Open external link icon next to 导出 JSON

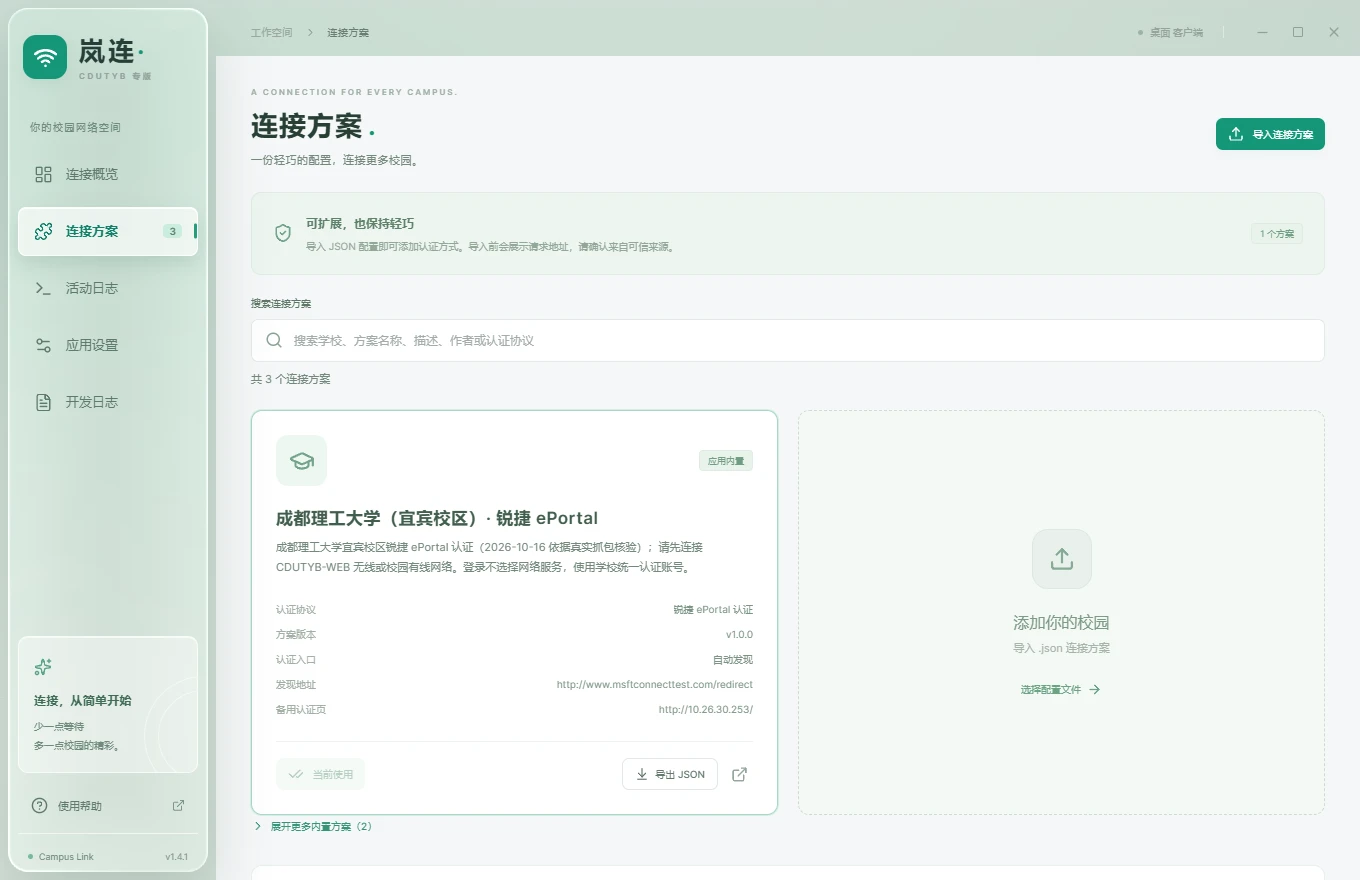point(740,775)
